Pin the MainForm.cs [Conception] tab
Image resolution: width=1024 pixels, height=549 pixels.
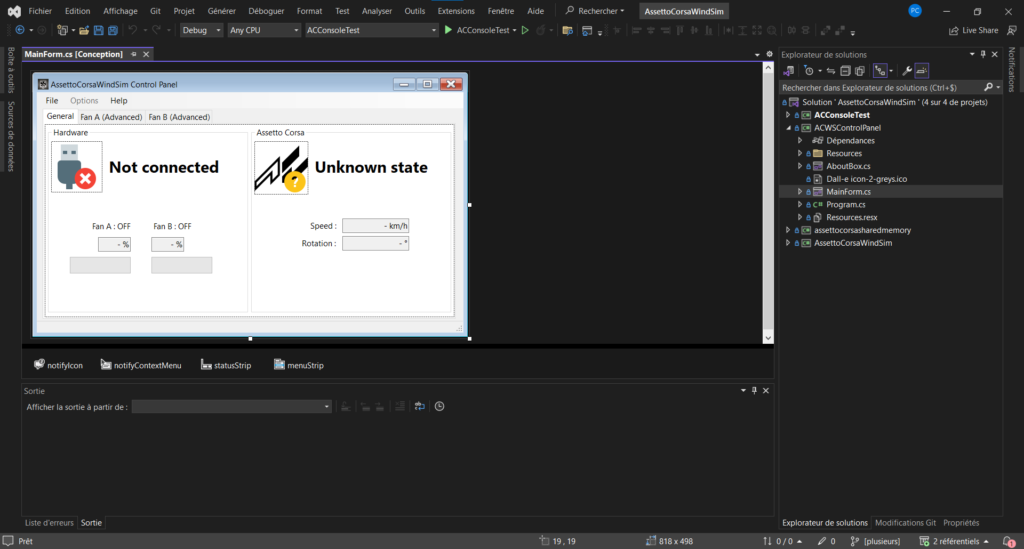pos(134,54)
